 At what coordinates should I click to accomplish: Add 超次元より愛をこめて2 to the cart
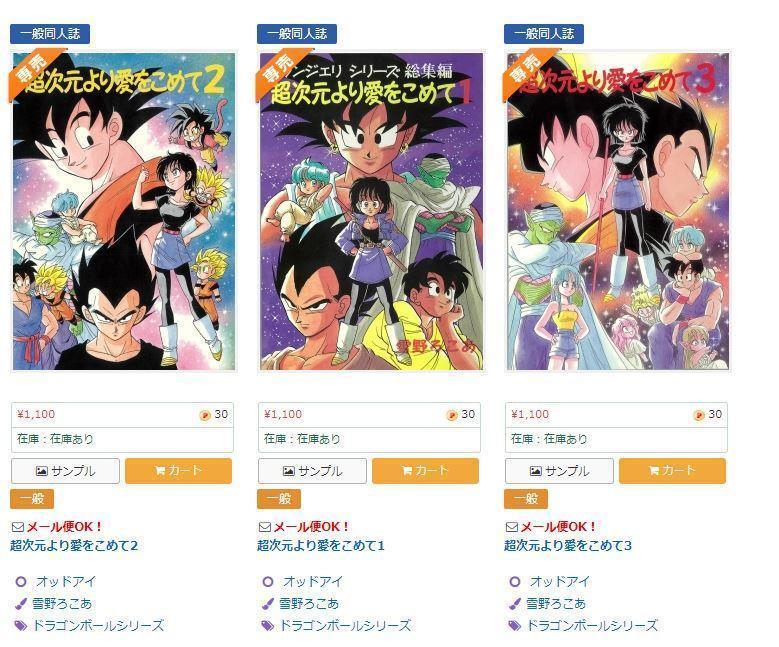(x=178, y=471)
